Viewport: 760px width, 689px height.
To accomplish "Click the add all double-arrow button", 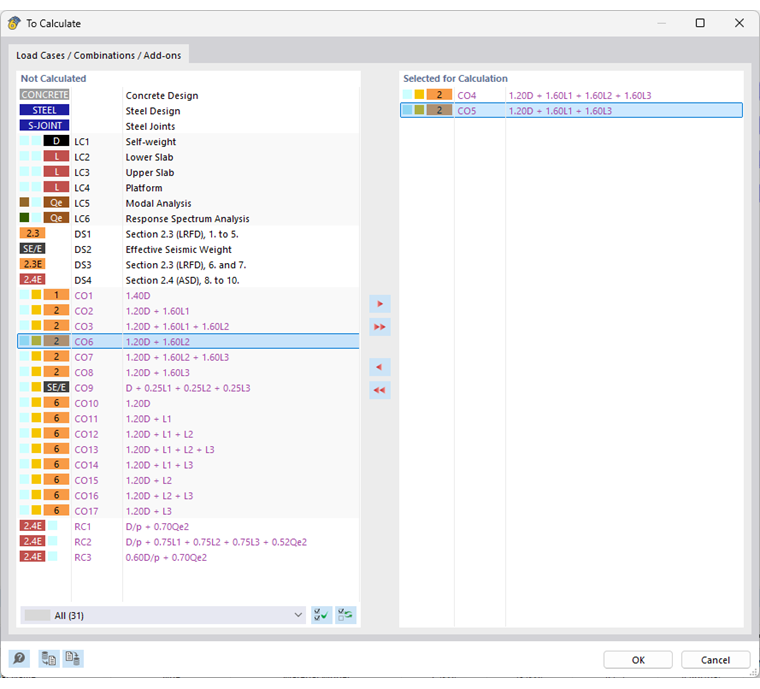I will (x=380, y=327).
